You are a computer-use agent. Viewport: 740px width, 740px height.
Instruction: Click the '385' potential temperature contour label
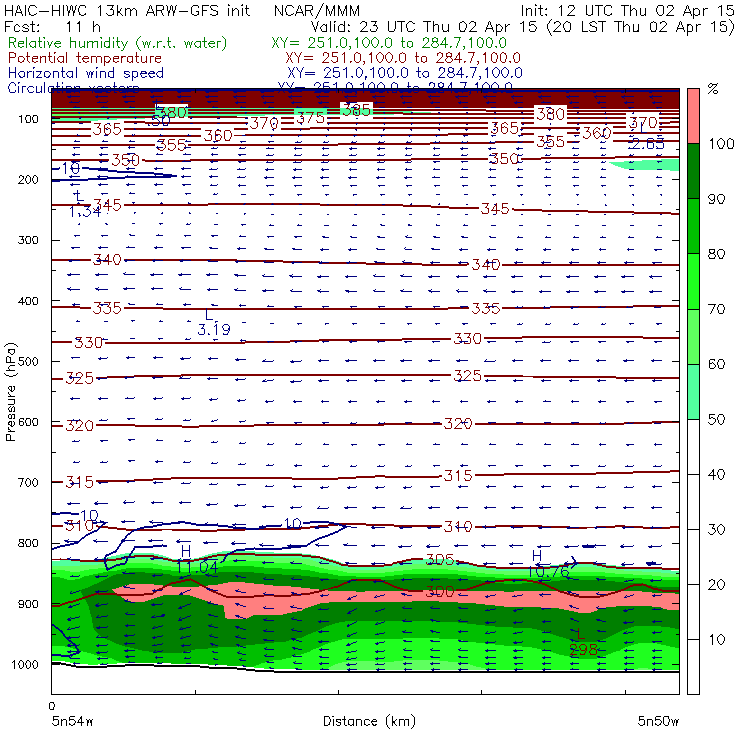(356, 110)
